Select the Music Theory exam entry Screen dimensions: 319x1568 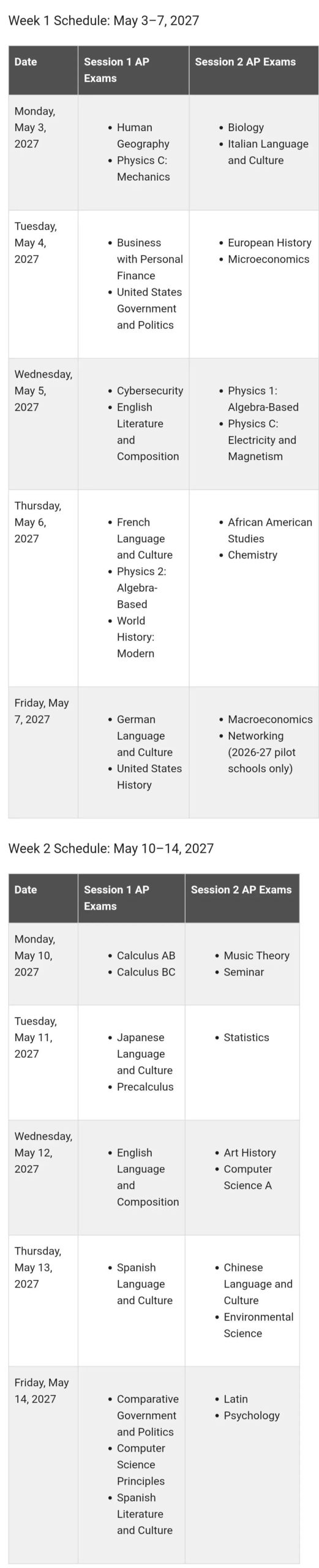(x=257, y=956)
